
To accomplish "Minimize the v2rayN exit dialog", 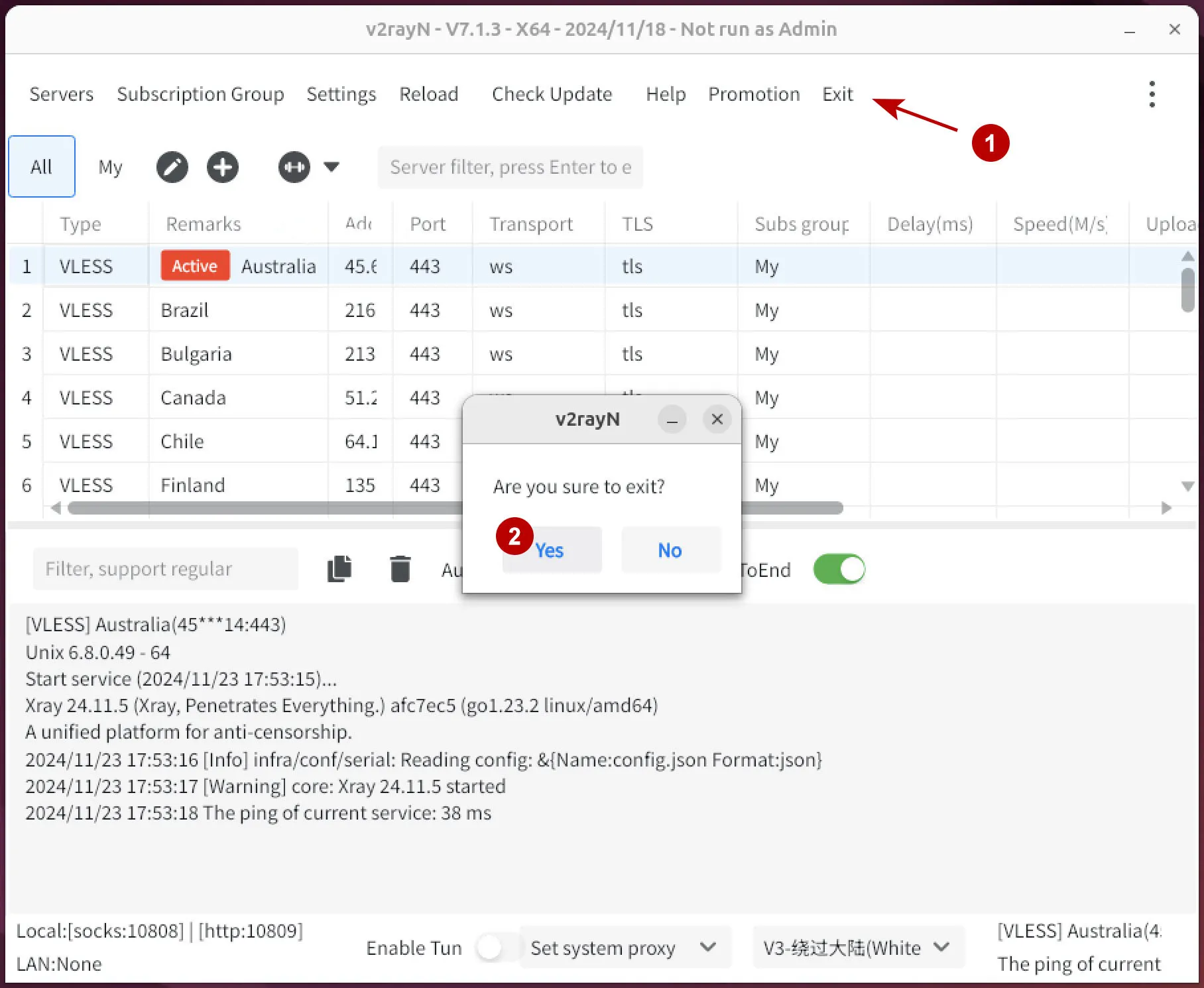I will (x=672, y=419).
